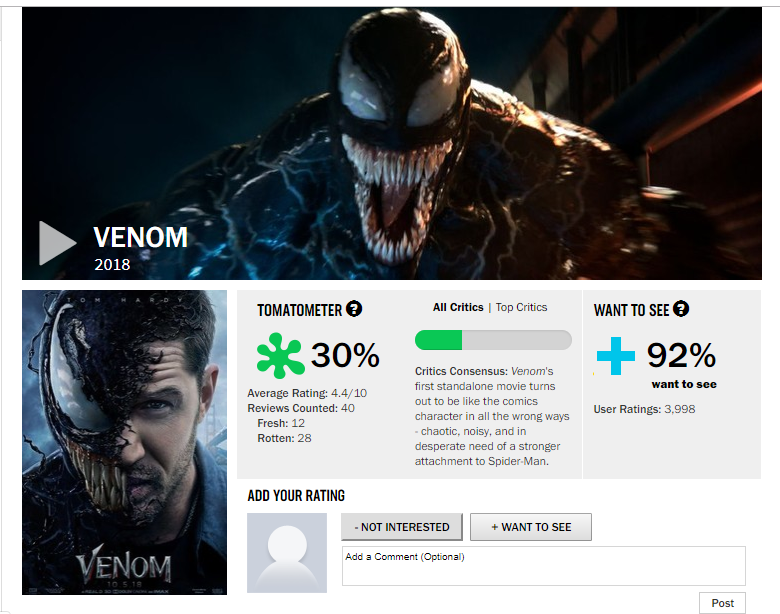Click the Tomatometer help question mark icon
The width and height of the screenshot is (780, 614).
tap(354, 309)
